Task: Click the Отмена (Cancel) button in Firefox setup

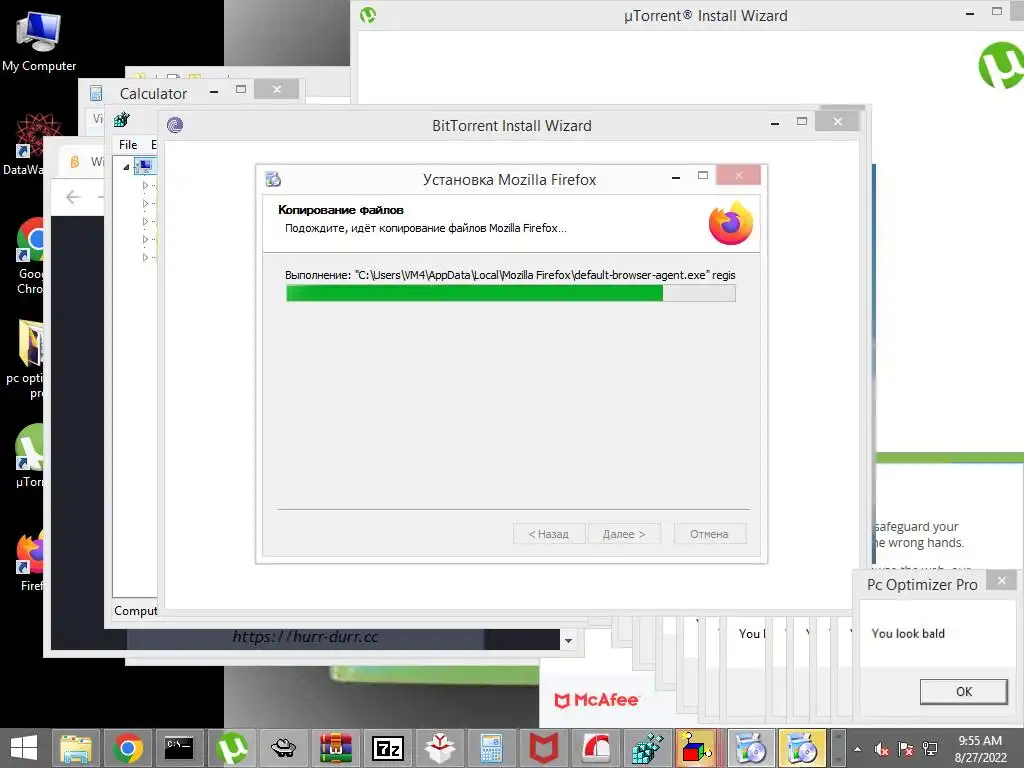Action: pos(709,534)
